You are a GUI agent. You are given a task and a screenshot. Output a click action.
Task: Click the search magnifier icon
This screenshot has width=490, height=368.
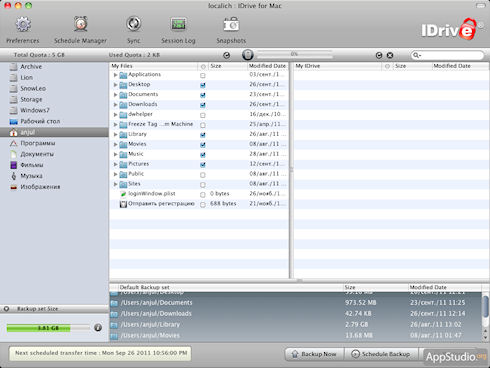(x=416, y=55)
